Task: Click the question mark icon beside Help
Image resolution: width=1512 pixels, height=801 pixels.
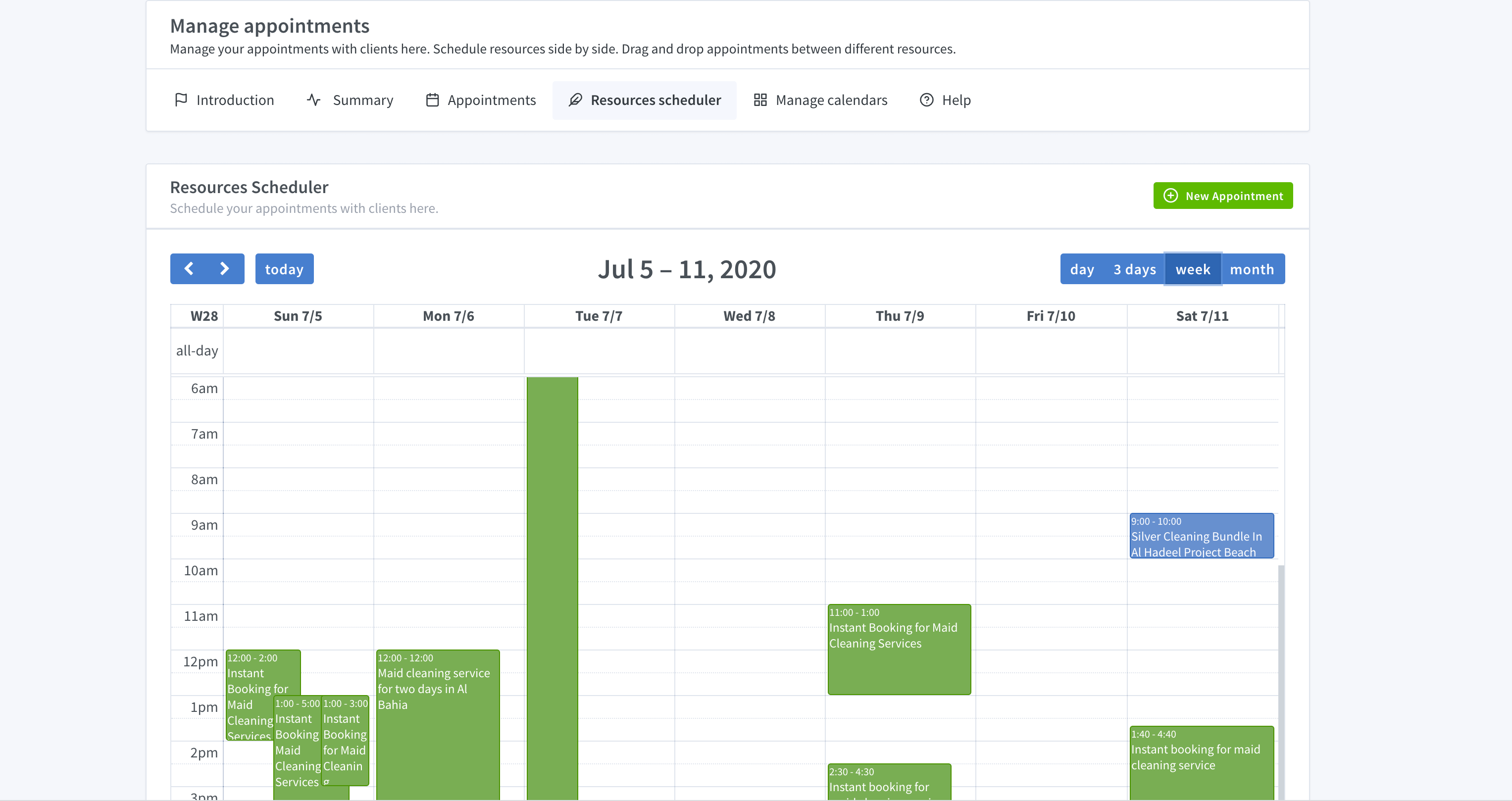Action: [x=926, y=100]
